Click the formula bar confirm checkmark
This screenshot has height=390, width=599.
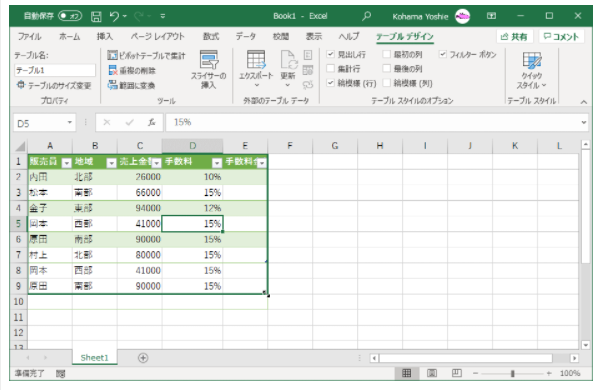point(130,123)
